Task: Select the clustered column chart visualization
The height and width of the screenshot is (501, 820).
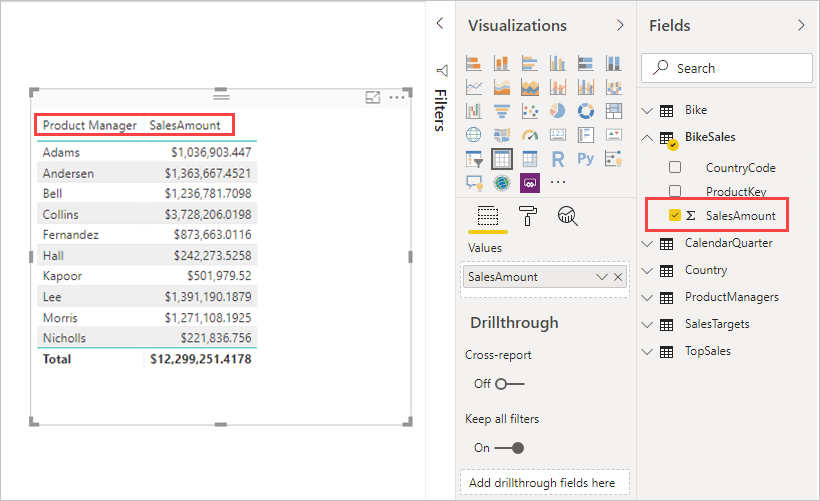Action: tap(557, 63)
